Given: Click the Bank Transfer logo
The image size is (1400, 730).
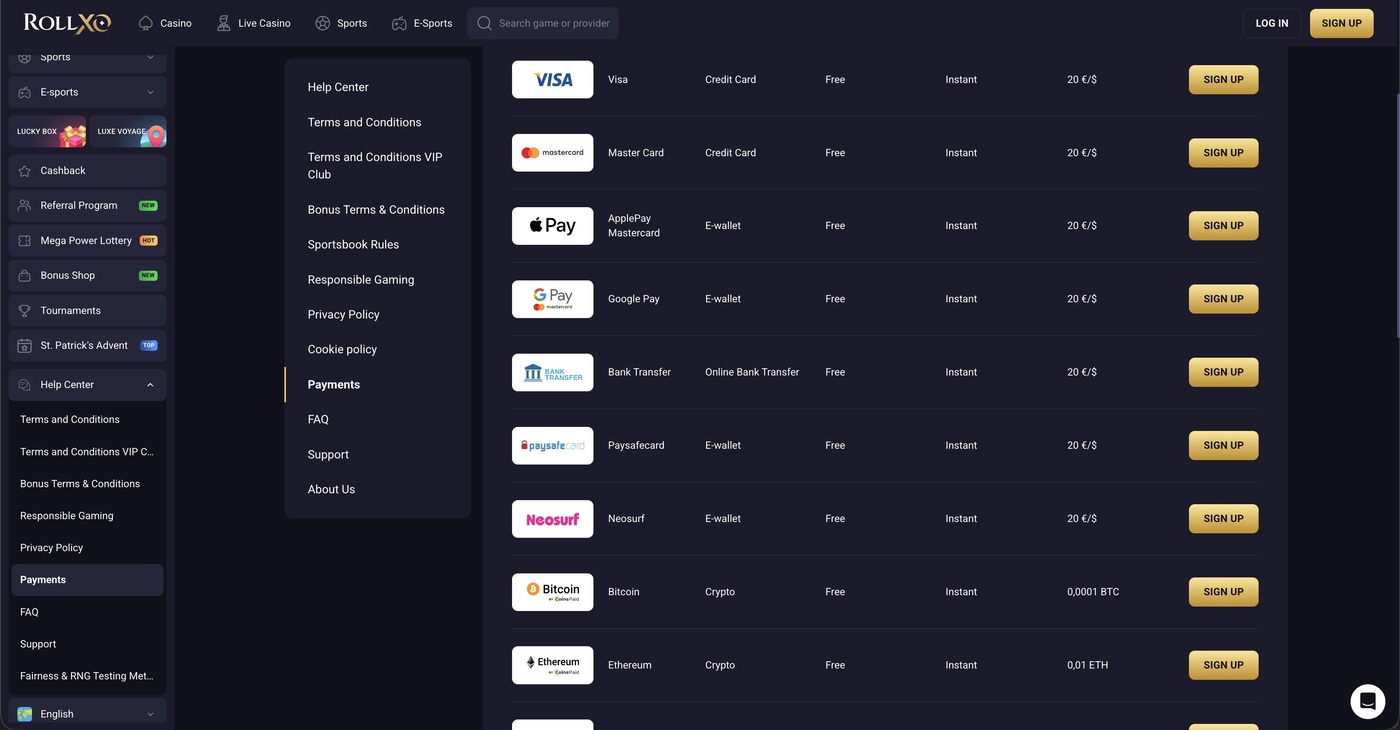Looking at the screenshot, I should click(553, 372).
